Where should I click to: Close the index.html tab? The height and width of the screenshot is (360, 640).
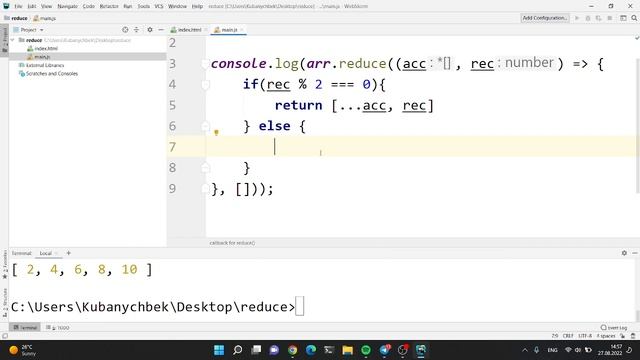coord(206,30)
